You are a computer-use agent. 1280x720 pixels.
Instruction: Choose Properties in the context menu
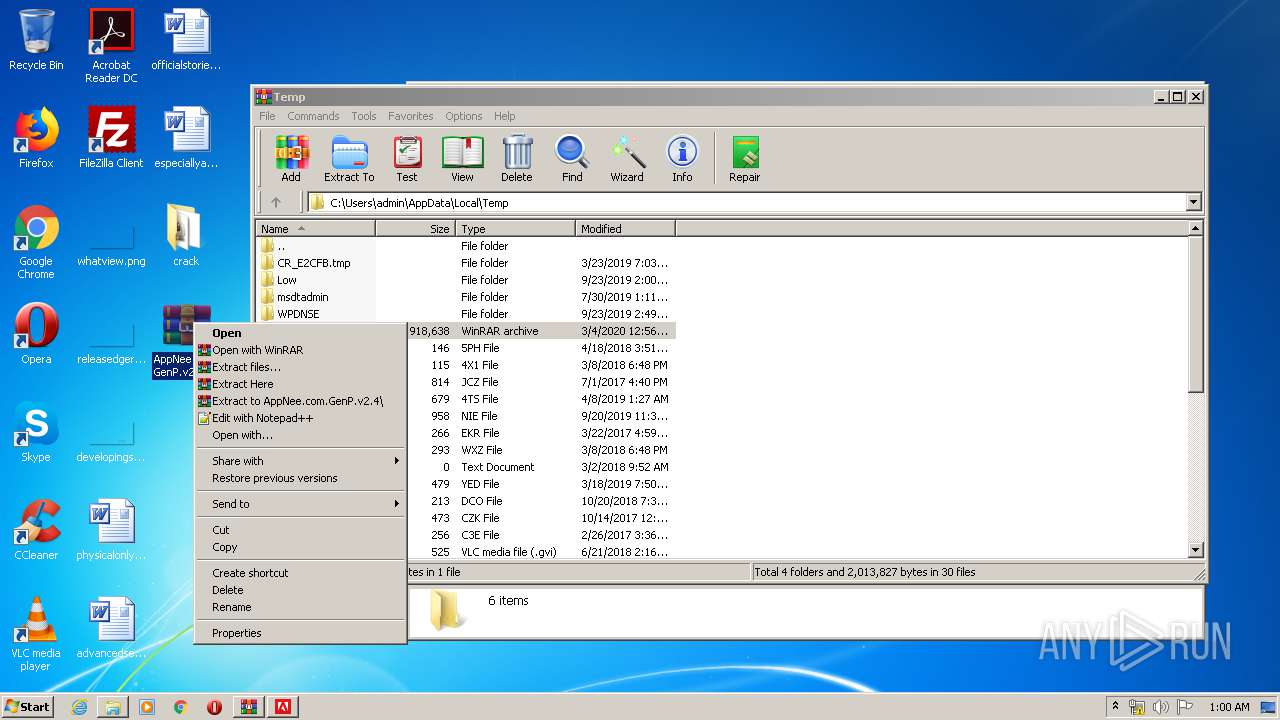[x=300, y=633]
